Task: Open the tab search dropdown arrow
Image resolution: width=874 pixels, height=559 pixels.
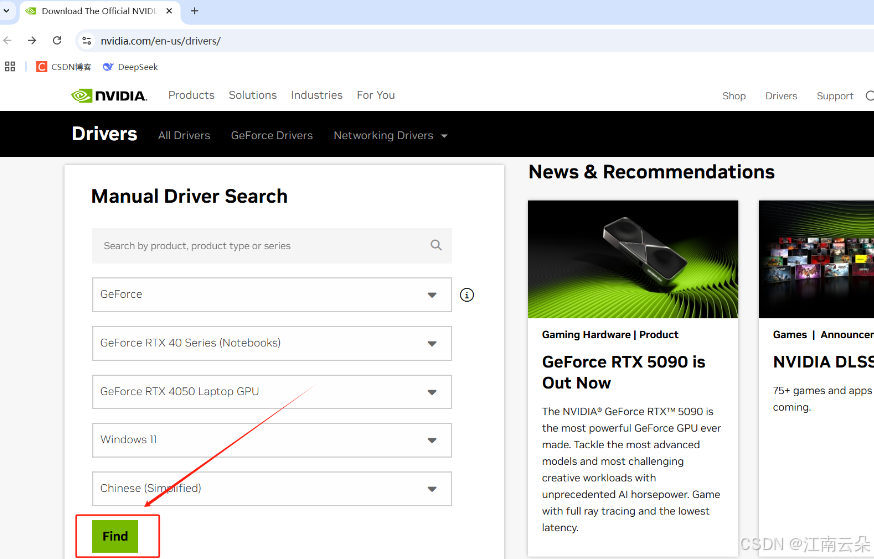Action: click(6, 11)
